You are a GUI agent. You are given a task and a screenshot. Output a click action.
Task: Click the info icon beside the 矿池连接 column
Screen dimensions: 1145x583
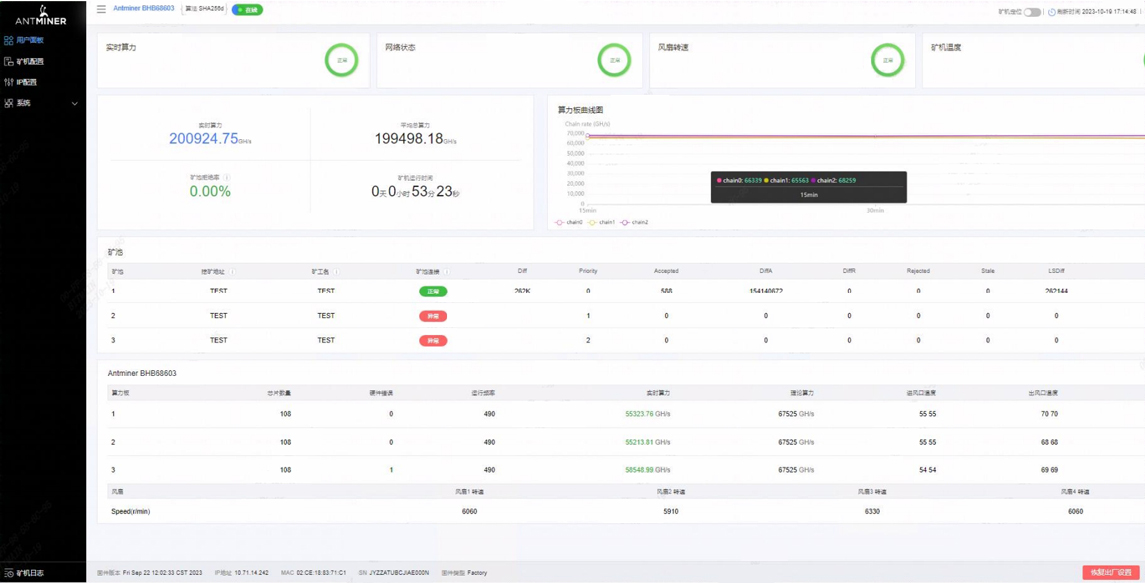pyautogui.click(x=447, y=272)
